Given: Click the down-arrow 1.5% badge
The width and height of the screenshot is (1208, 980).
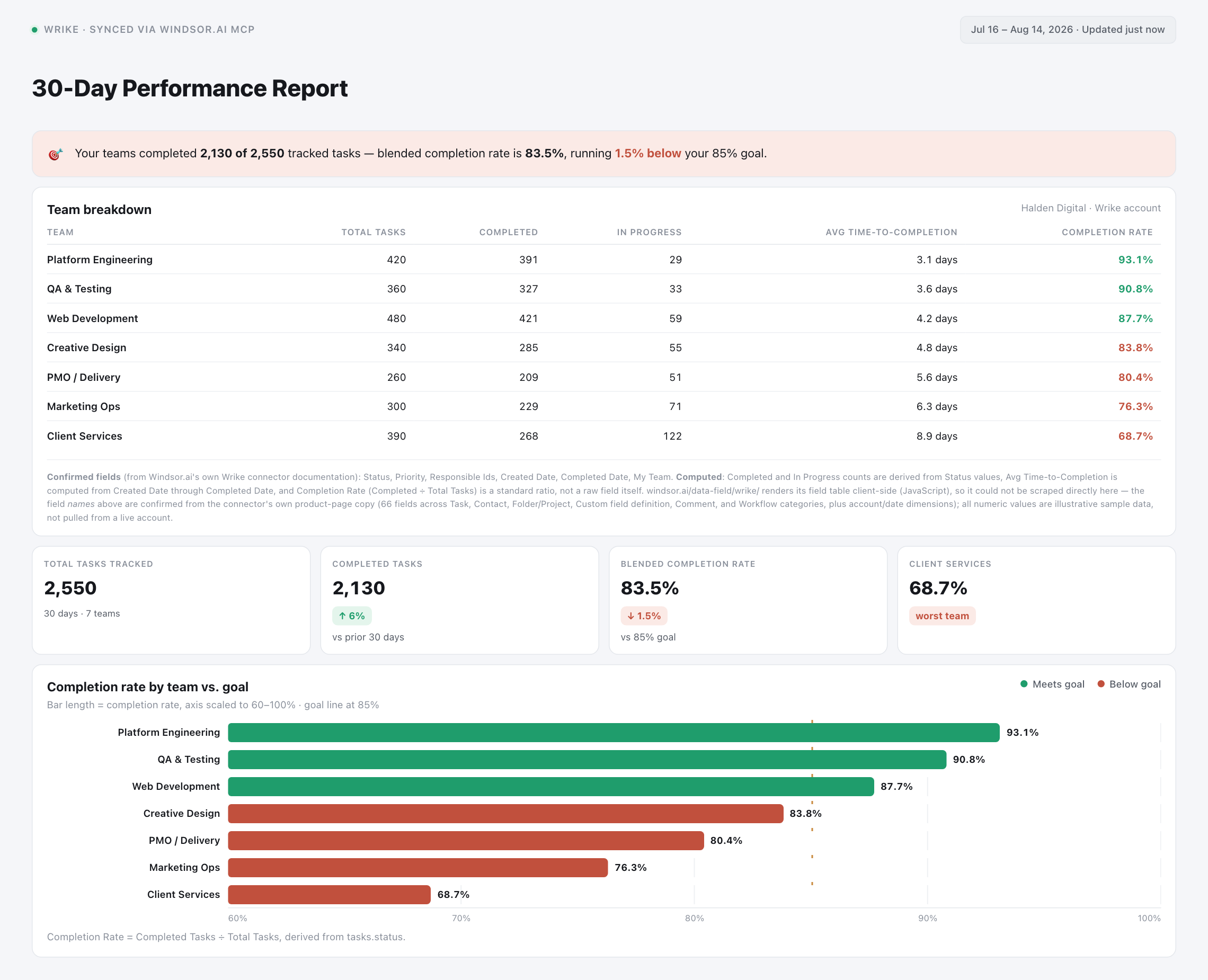Looking at the screenshot, I should [644, 616].
